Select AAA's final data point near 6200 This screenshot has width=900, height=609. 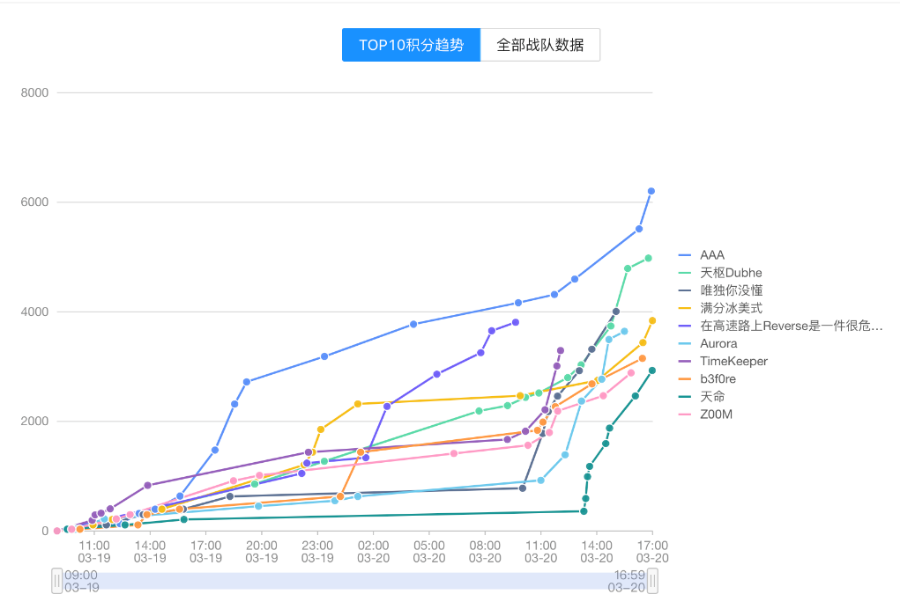pos(651,191)
